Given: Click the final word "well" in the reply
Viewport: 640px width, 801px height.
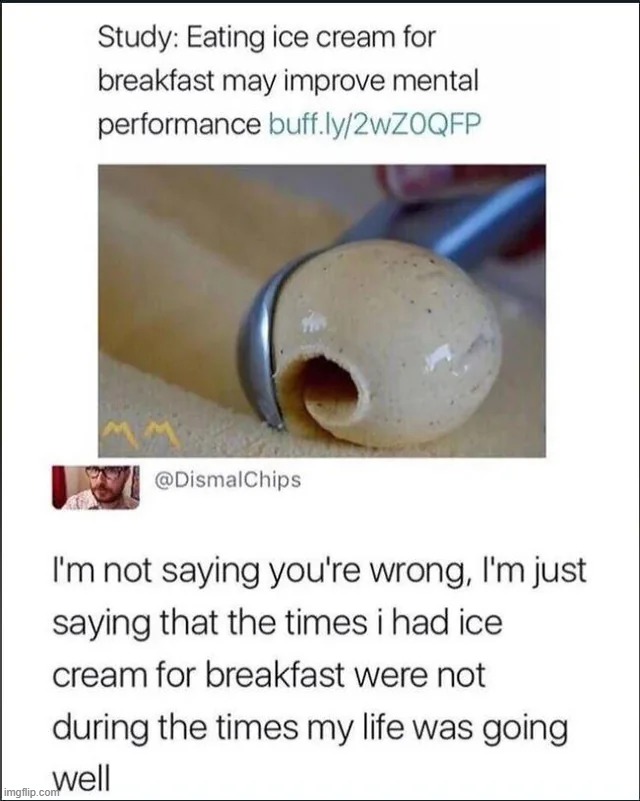Looking at the screenshot, I should [x=82, y=778].
